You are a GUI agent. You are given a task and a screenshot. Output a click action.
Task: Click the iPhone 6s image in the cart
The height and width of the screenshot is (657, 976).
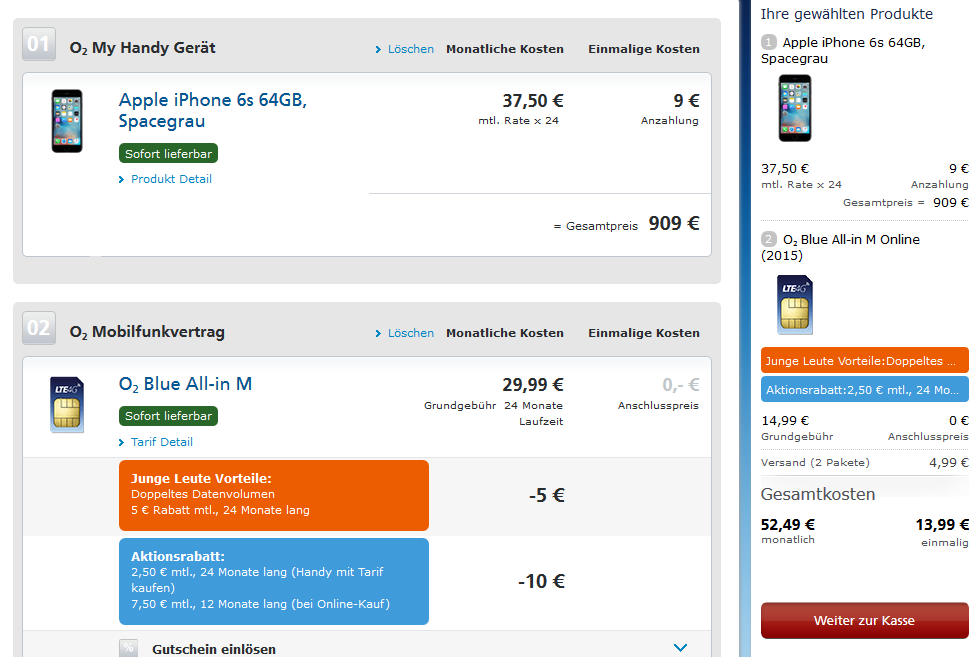coord(67,121)
